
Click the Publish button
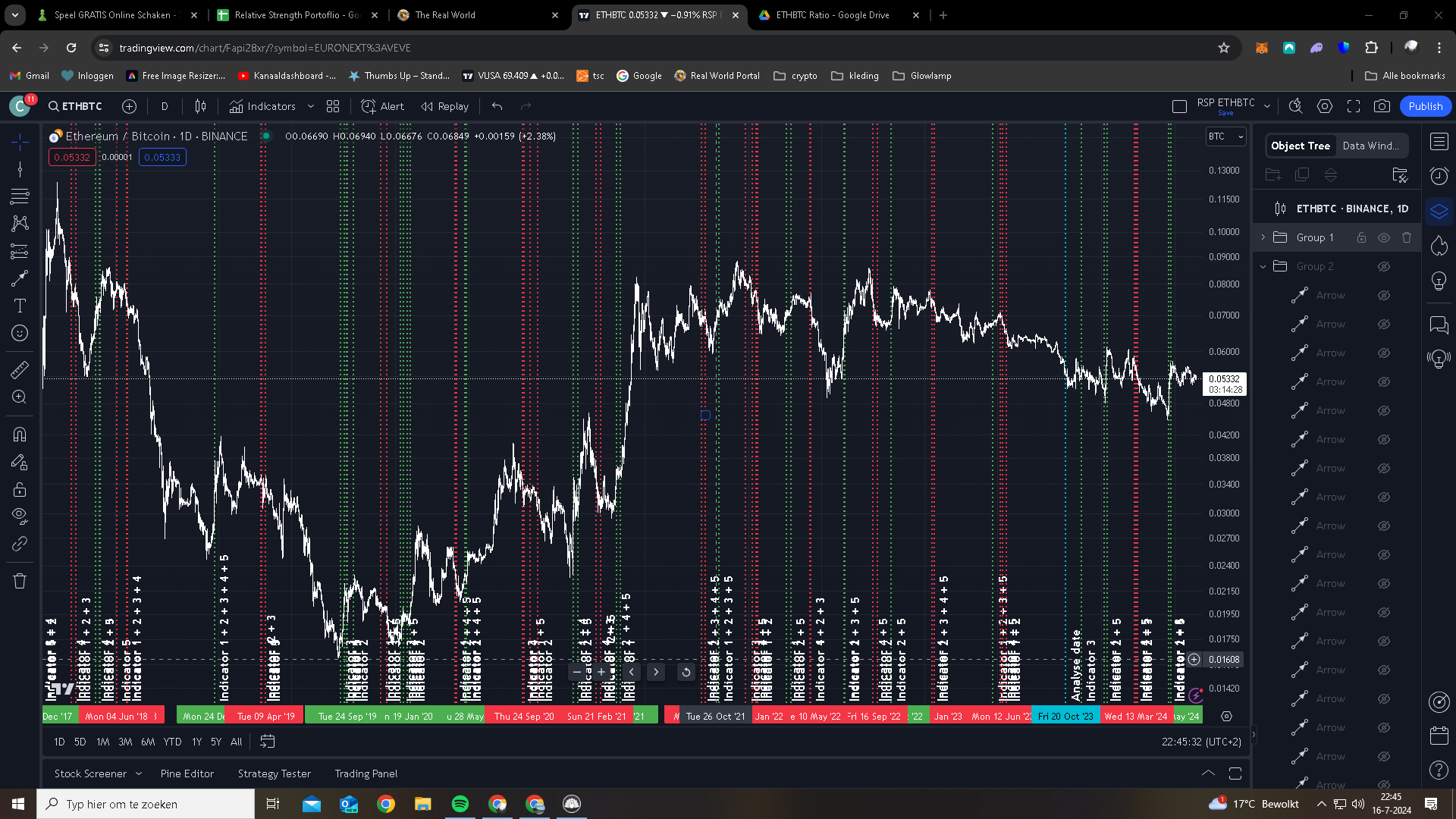(1425, 106)
